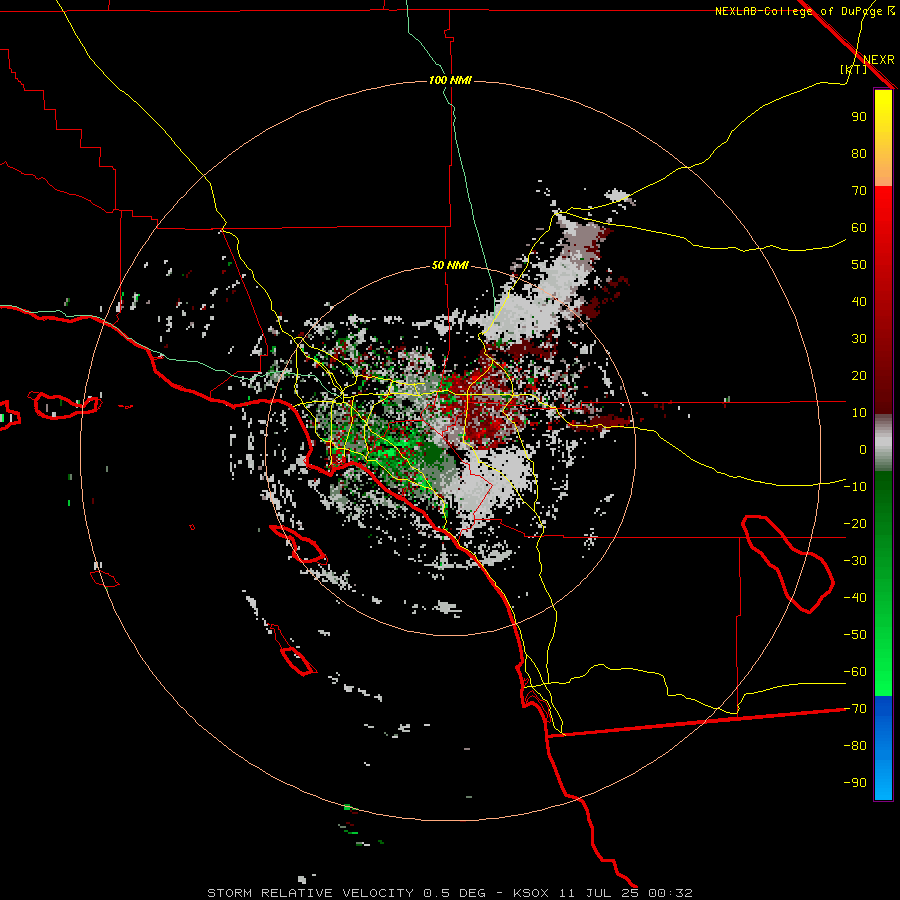Screen dimensions: 900x900
Task: Pick the gray zero-velocity color bar segment
Action: click(883, 443)
